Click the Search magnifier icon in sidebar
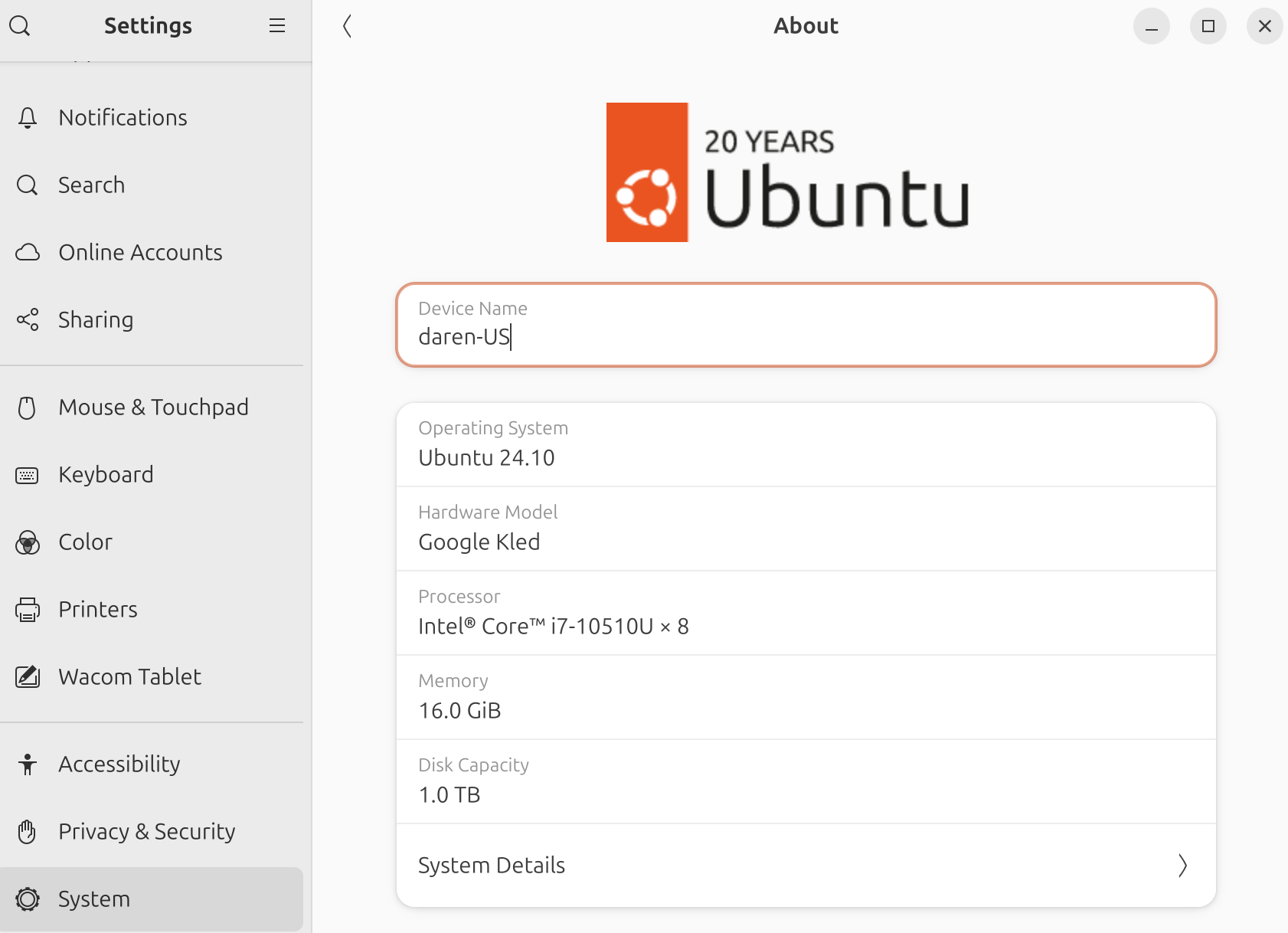 tap(28, 185)
